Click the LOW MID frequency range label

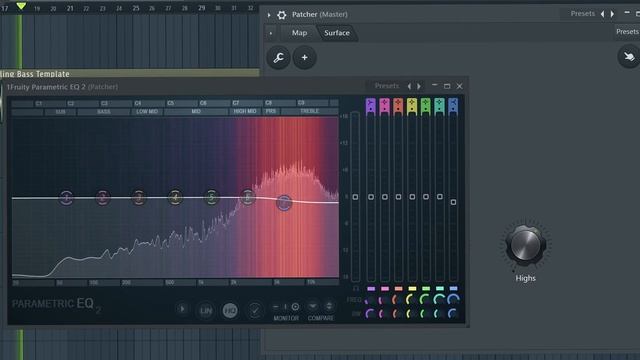point(147,111)
